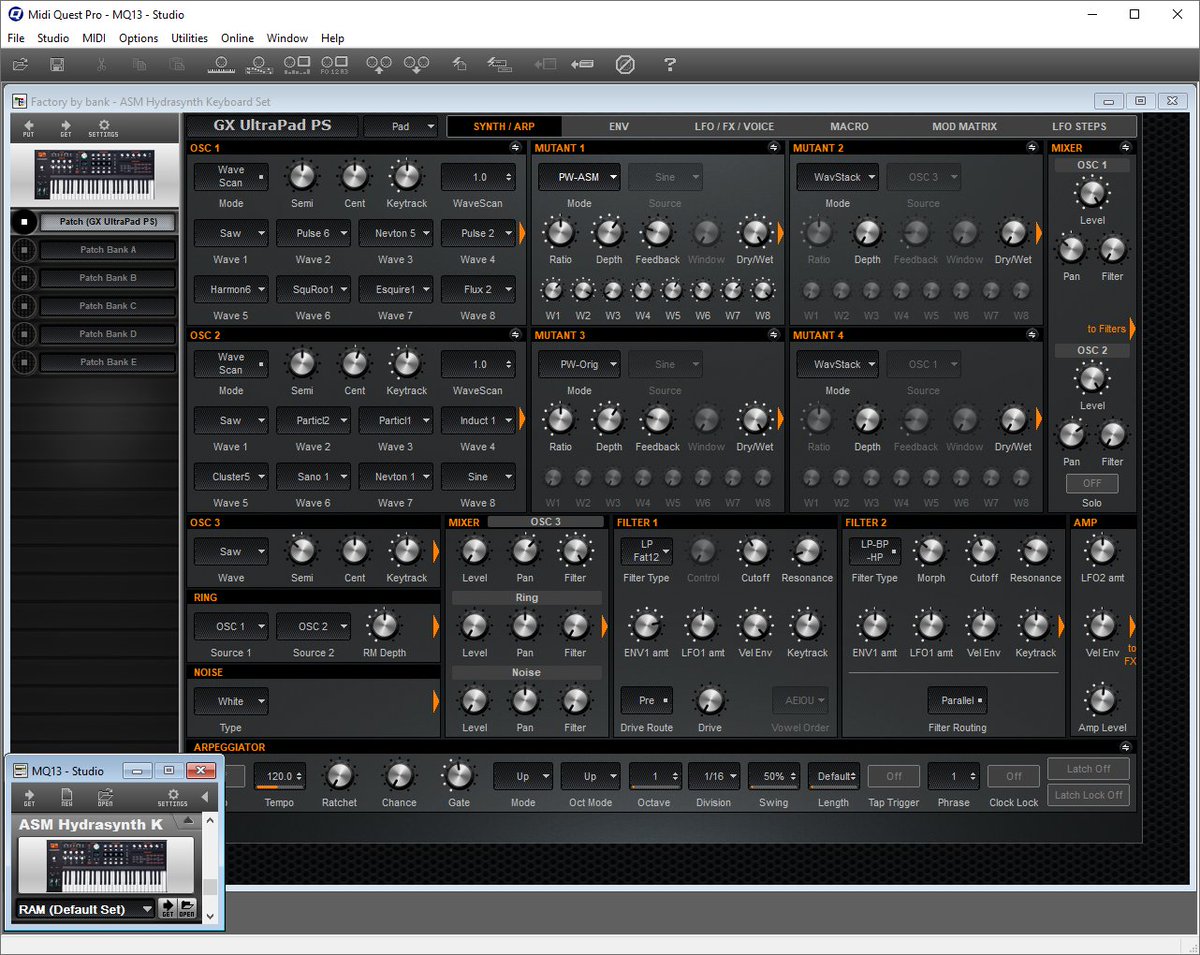Image resolution: width=1200 pixels, height=955 pixels.
Task: Open Ring Source 2 OSC 2 dropdown
Action: 313,626
